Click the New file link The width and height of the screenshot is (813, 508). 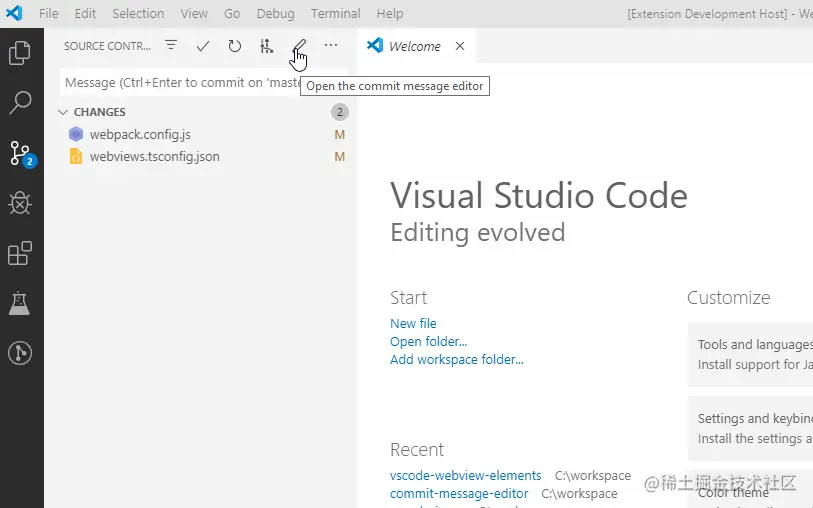coord(413,323)
